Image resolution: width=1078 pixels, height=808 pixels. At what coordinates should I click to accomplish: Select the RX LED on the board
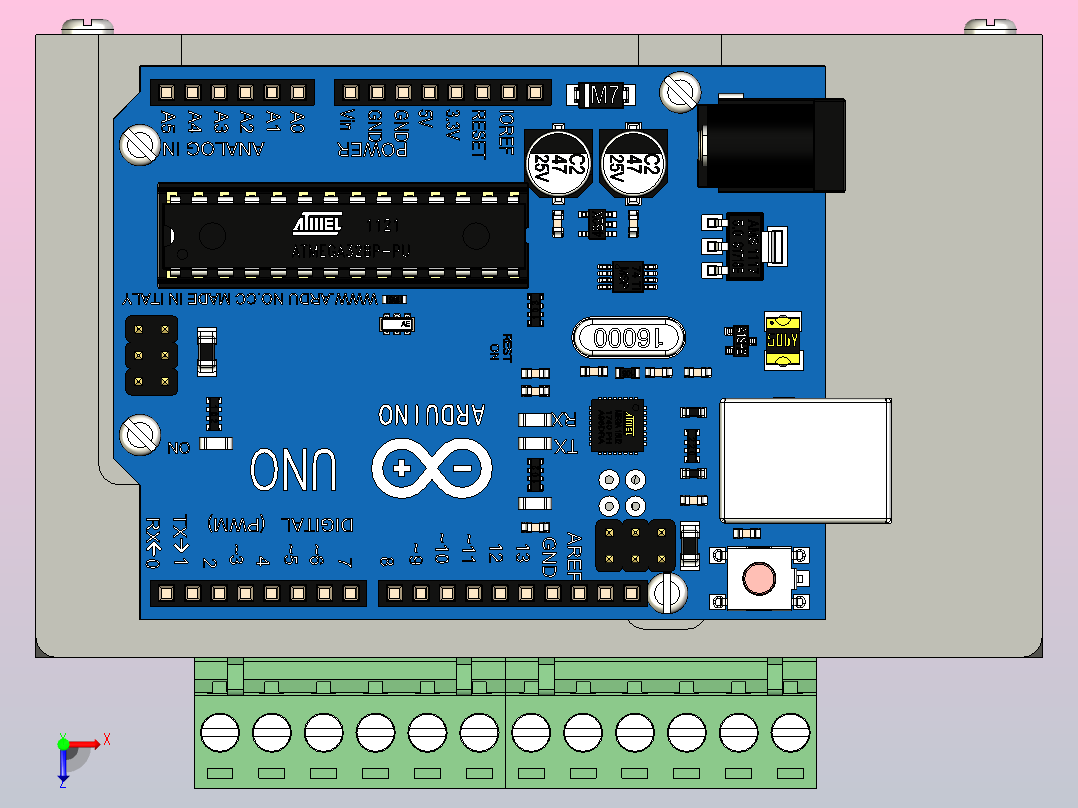(535, 419)
